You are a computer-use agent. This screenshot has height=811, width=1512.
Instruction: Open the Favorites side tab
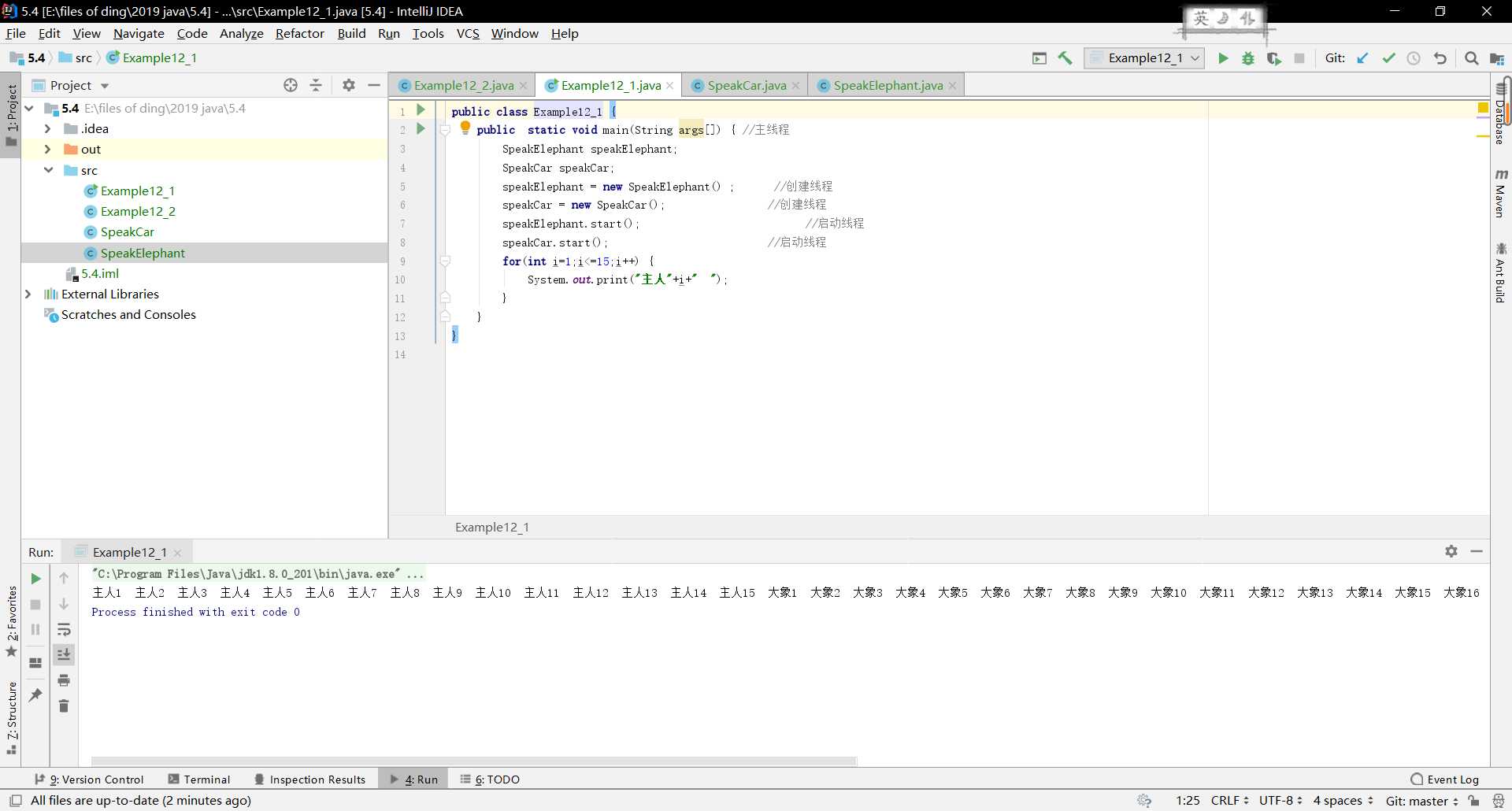11,622
